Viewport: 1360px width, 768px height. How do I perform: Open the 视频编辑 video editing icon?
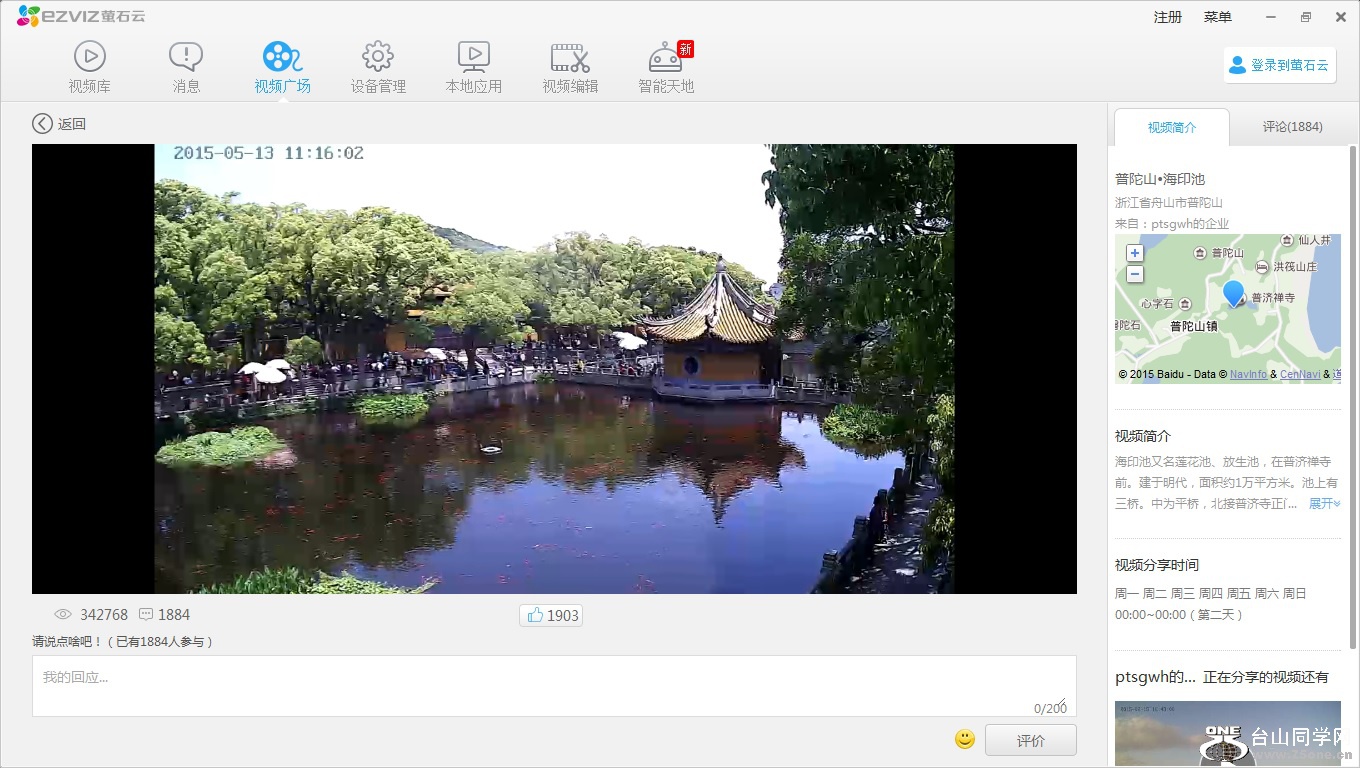[x=570, y=58]
